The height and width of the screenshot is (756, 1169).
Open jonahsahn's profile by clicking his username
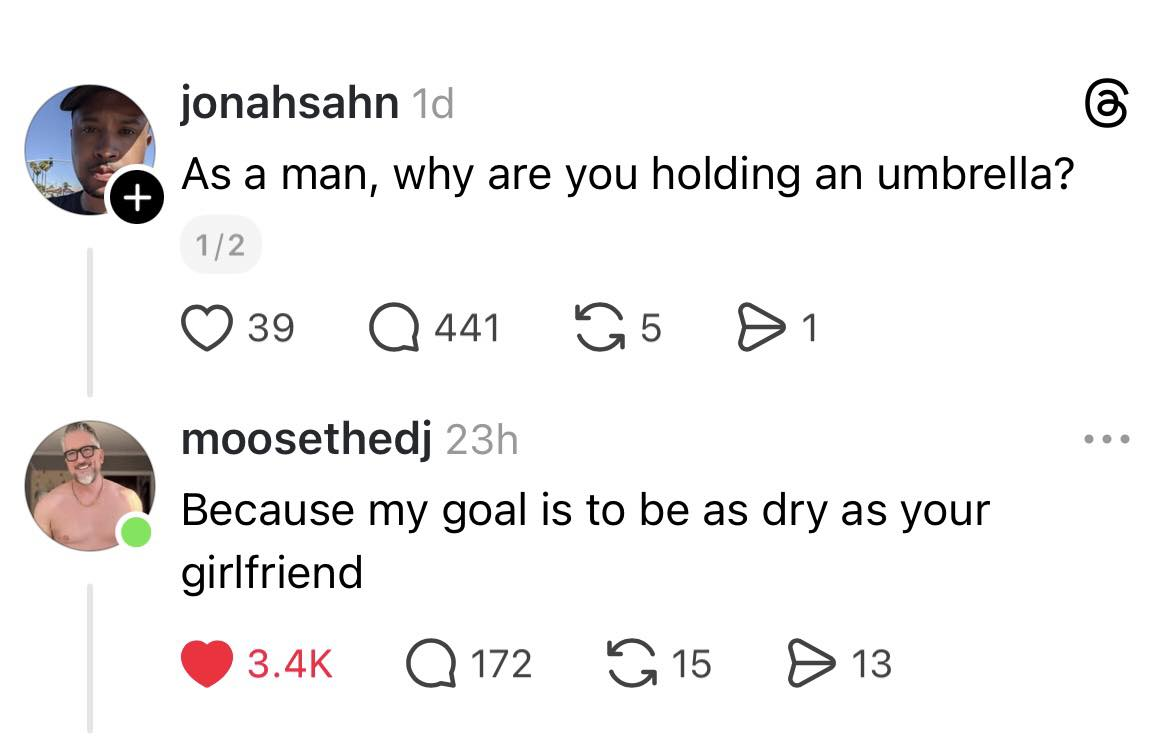[x=288, y=101]
